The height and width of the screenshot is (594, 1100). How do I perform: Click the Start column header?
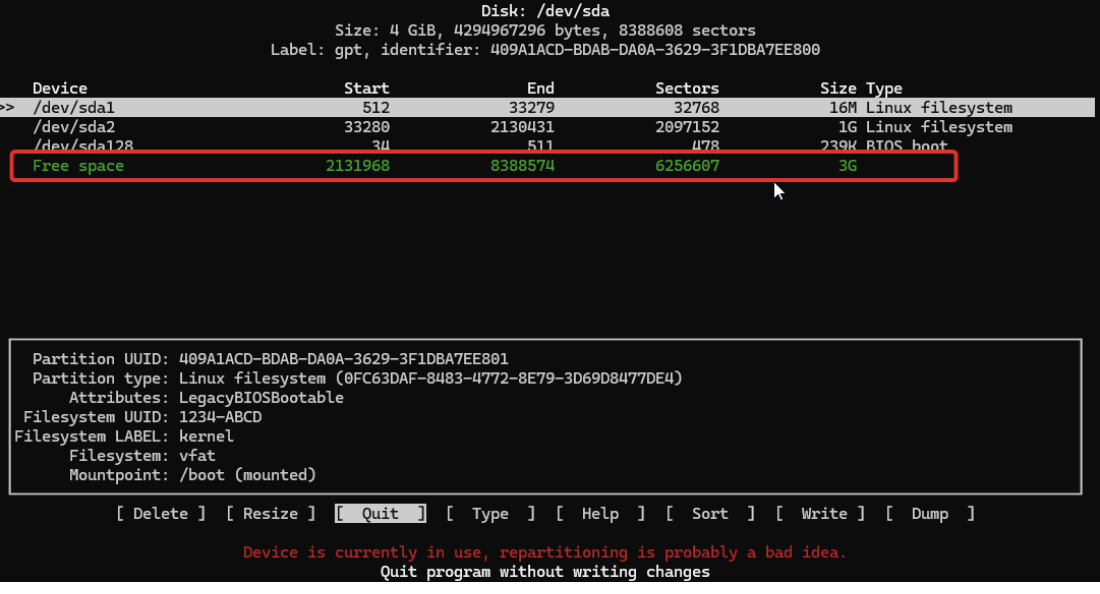[366, 88]
